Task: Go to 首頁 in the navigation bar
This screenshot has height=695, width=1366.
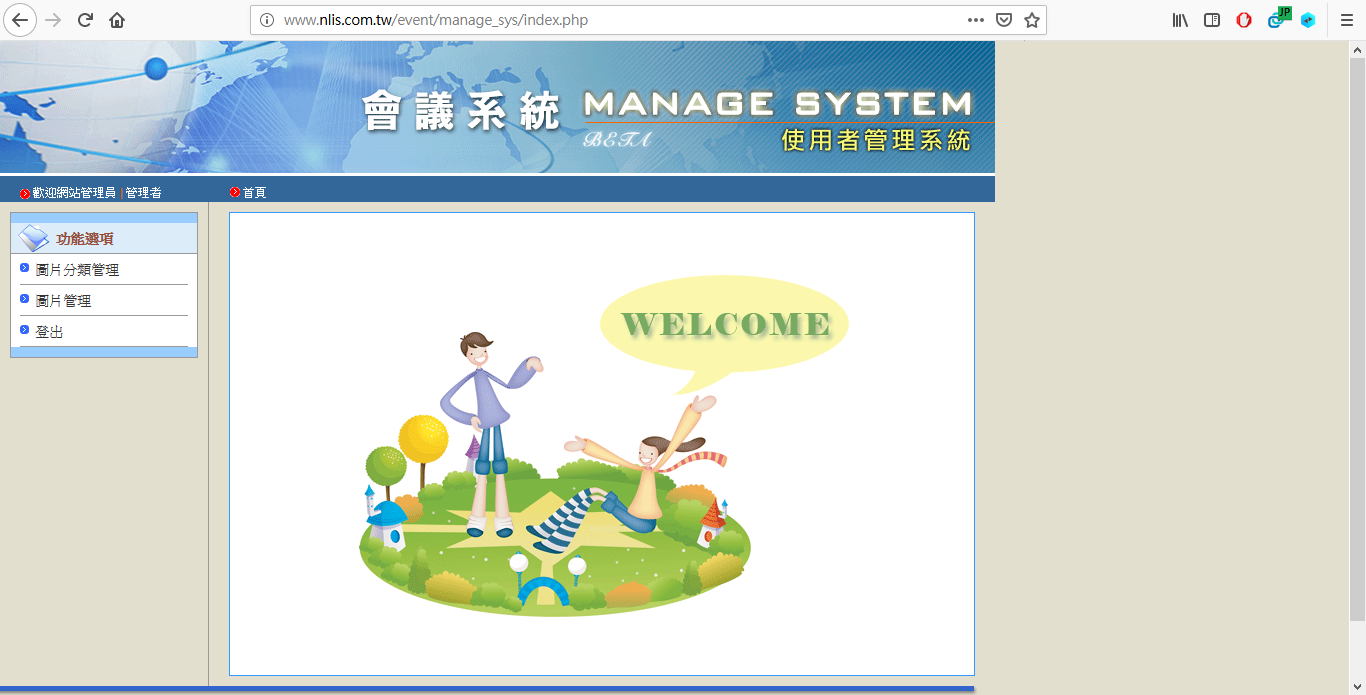Action: pos(254,192)
